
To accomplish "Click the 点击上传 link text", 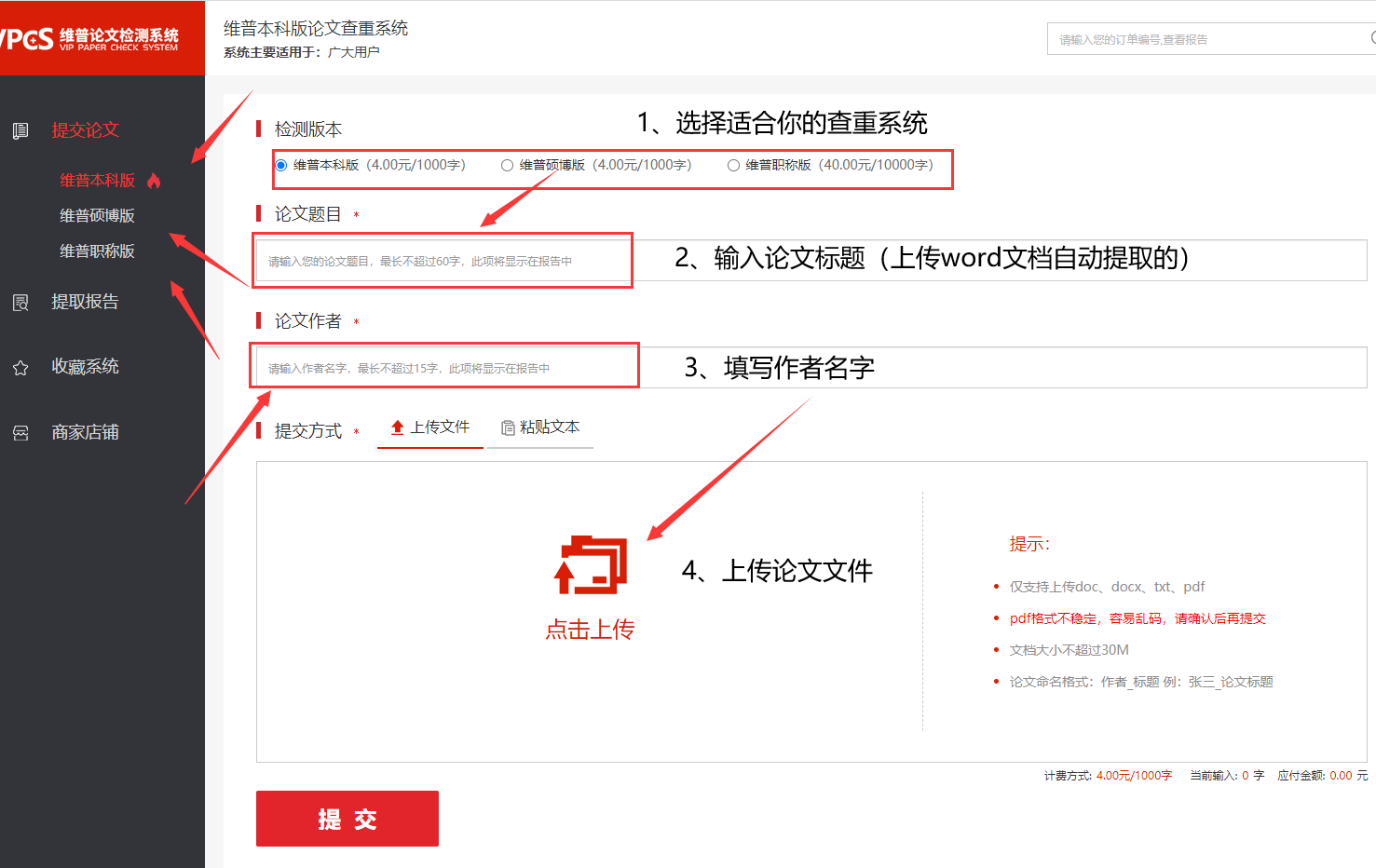I will click(590, 631).
